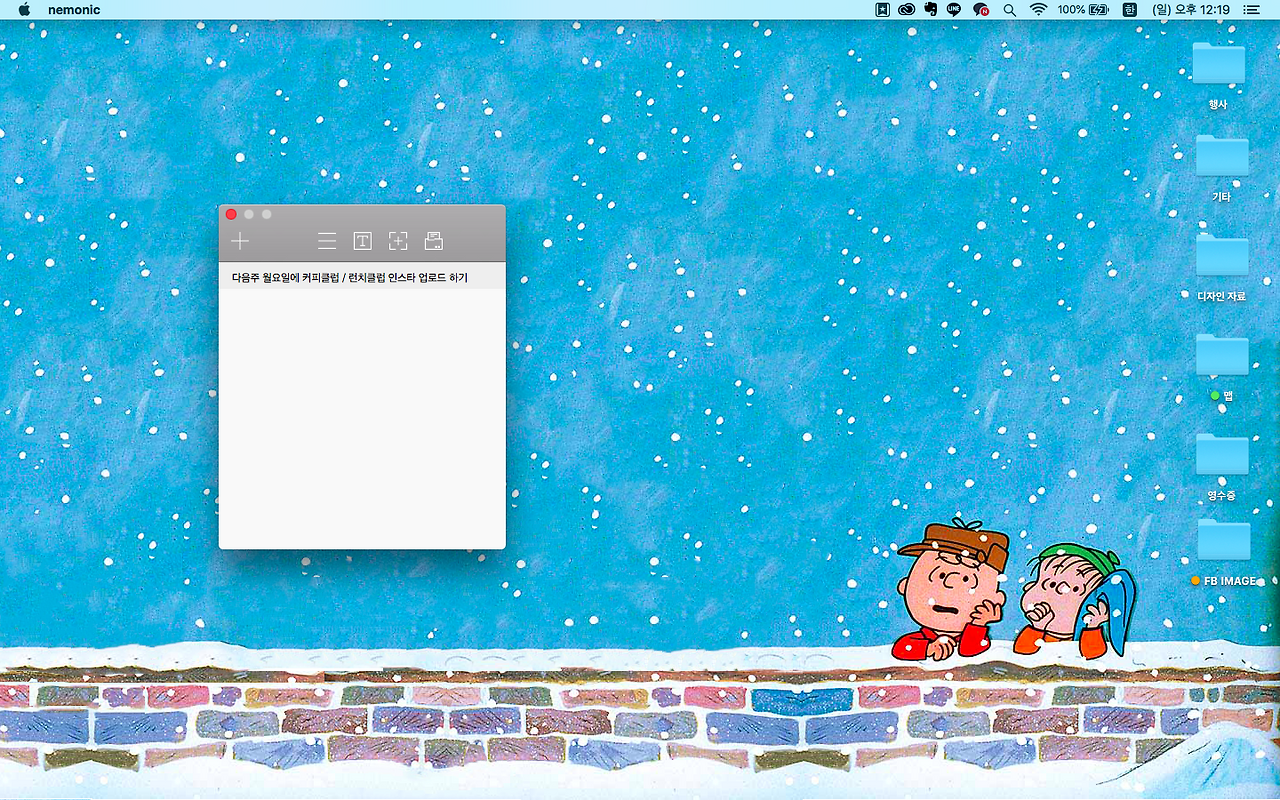Select the note starting with 다음주 월요일에 커피클럽

pyautogui.click(x=362, y=277)
